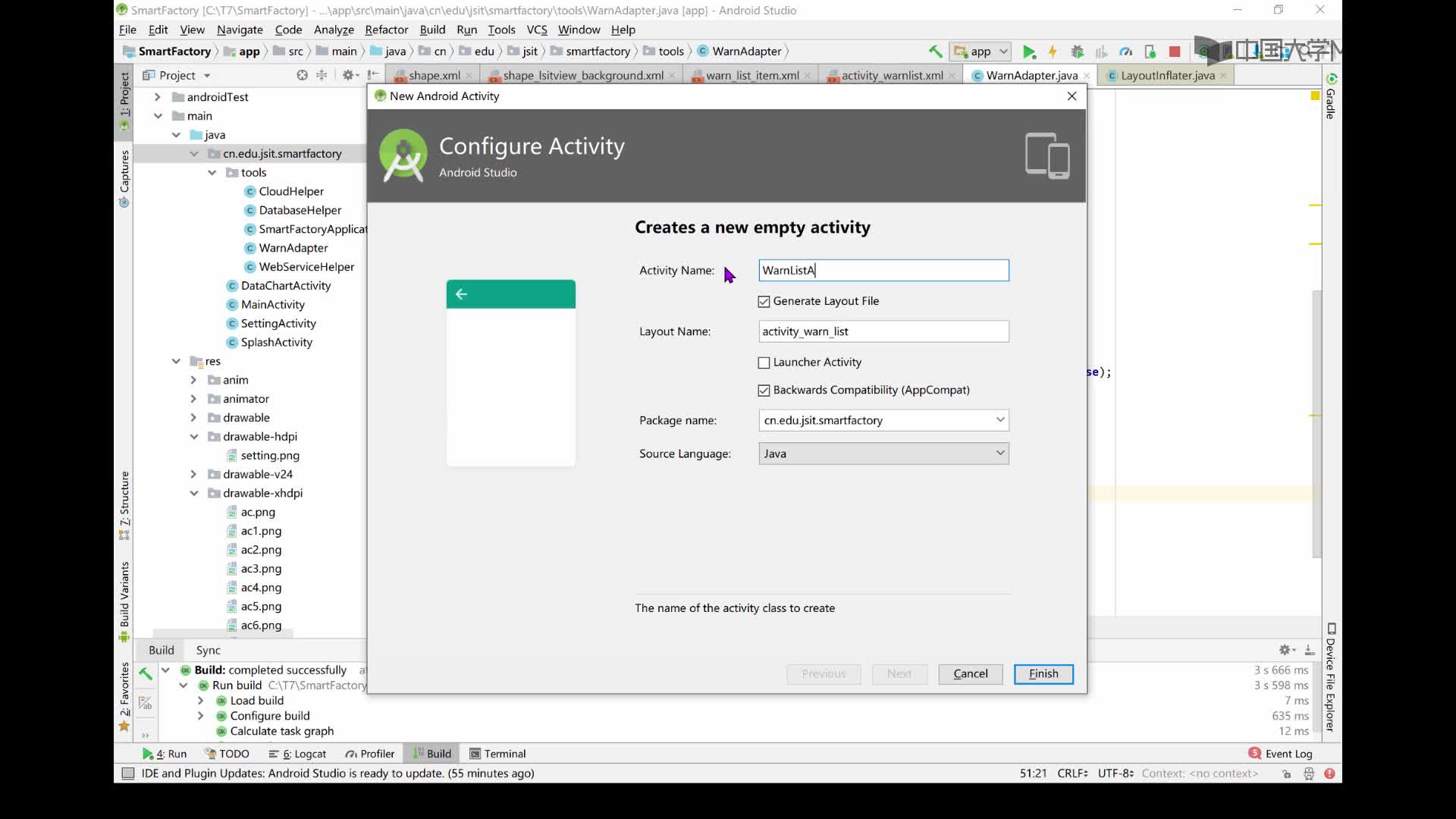1456x819 pixels.
Task: Click green hammer in Build panel
Action: pyautogui.click(x=145, y=672)
